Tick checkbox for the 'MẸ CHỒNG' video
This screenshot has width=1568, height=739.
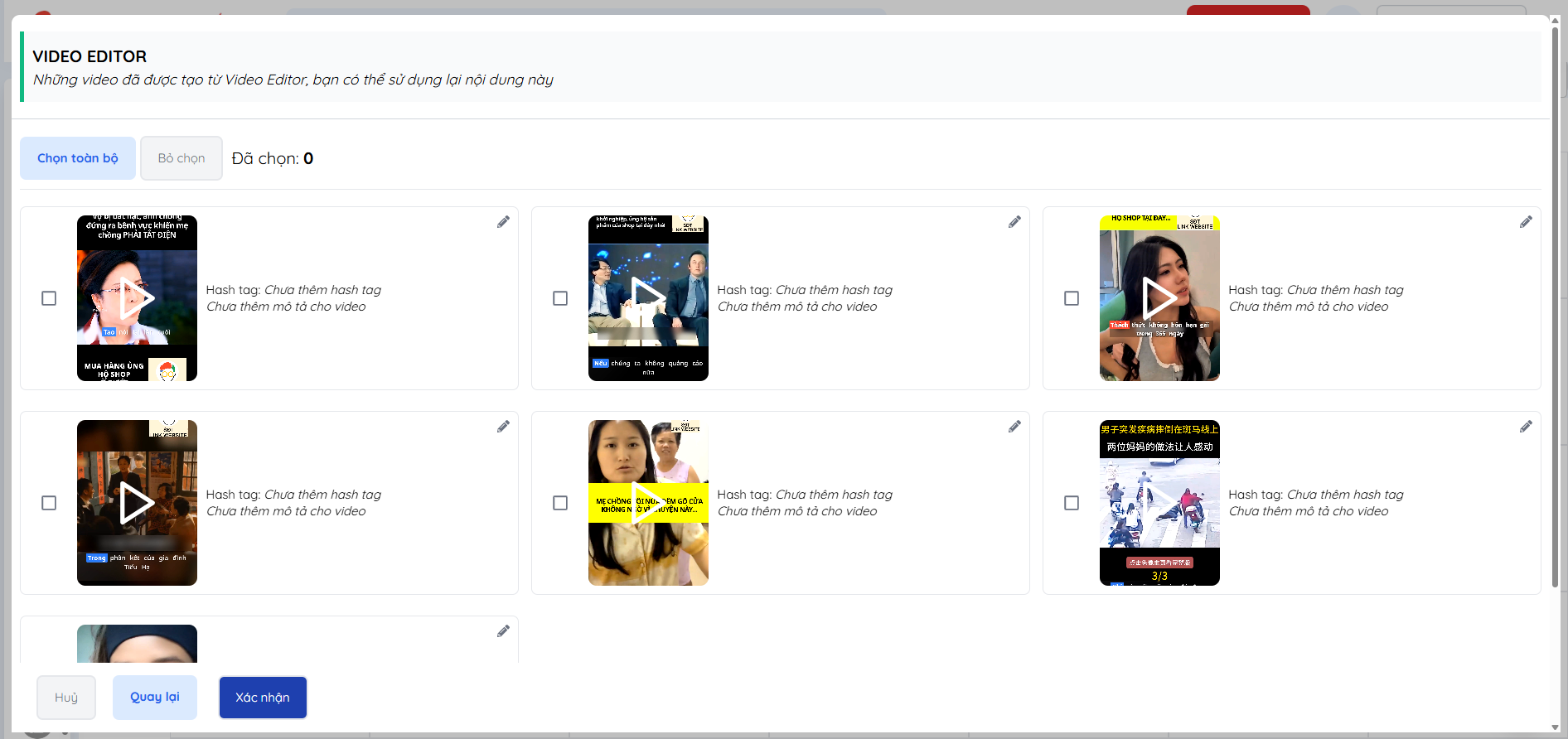click(560, 503)
